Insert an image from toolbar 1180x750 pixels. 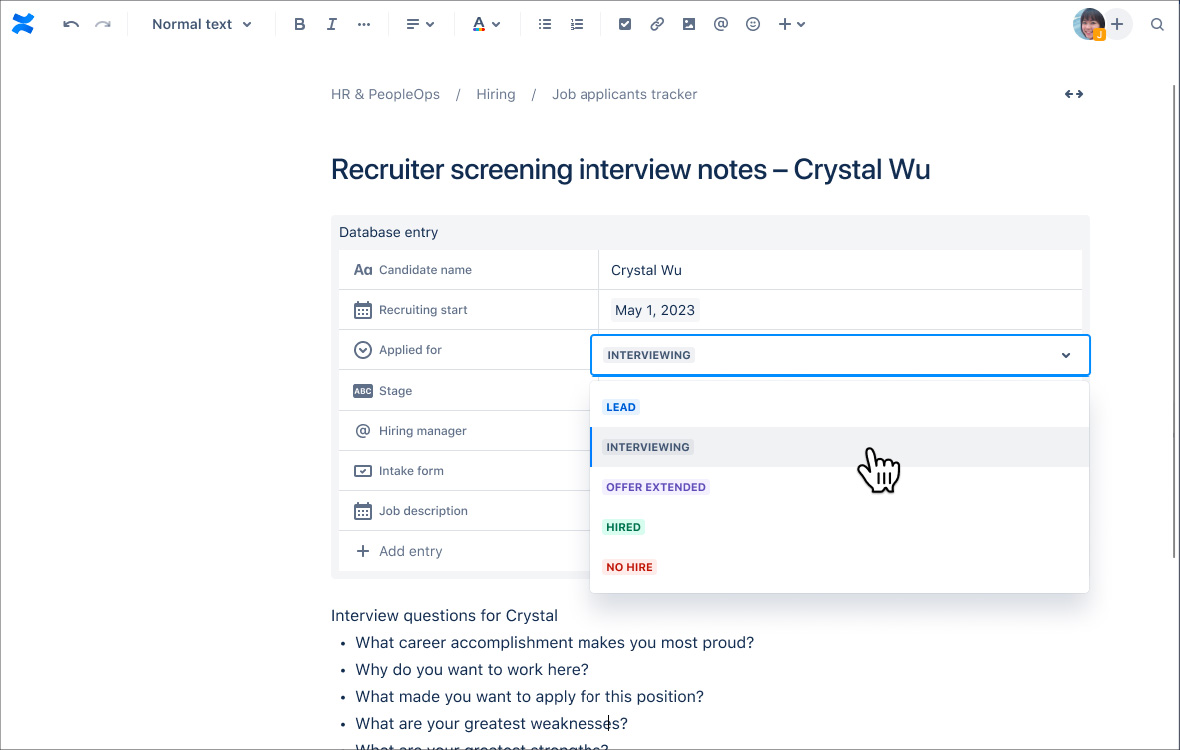pyautogui.click(x=689, y=24)
